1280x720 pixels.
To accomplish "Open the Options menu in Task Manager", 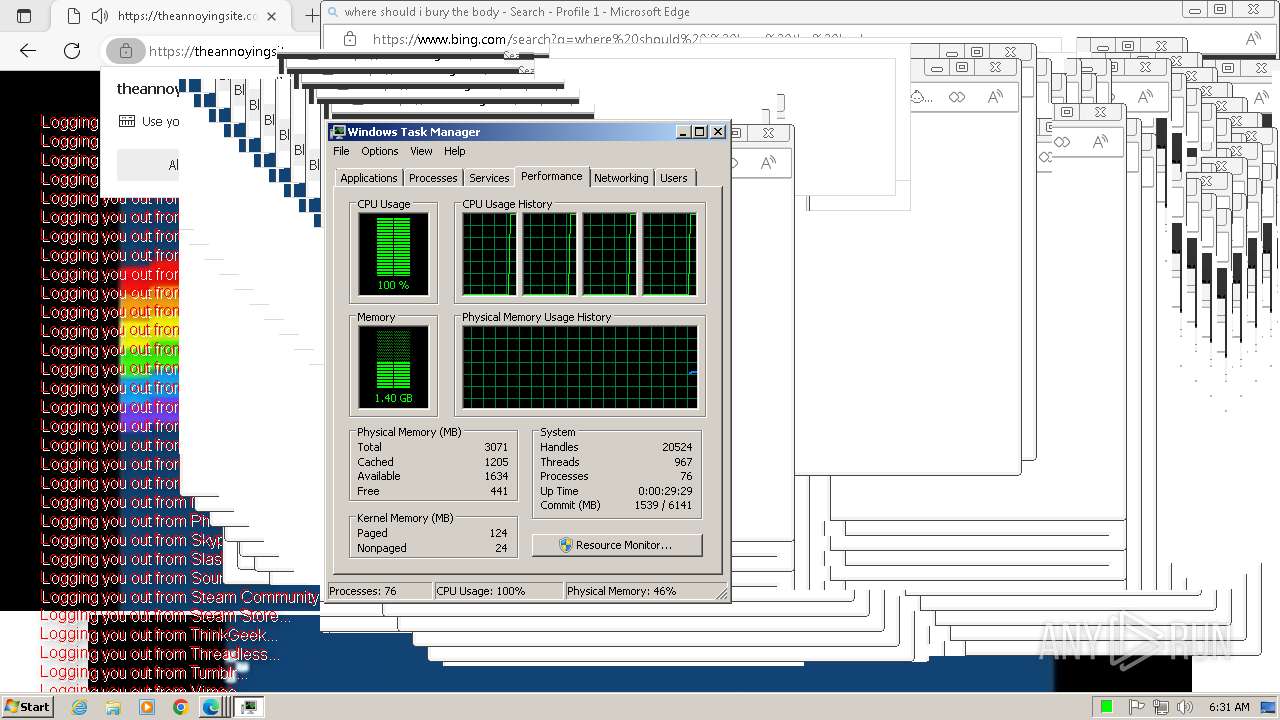I will [x=379, y=151].
